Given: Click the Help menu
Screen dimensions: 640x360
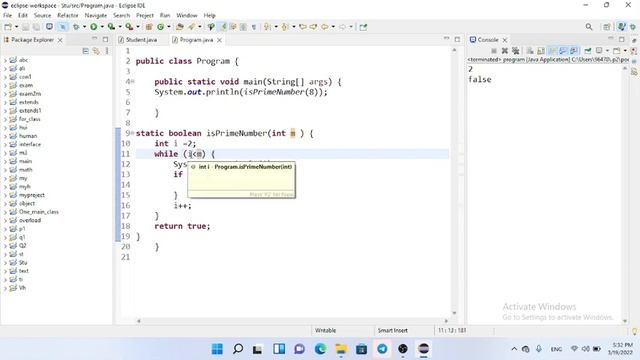Looking at the screenshot, I should click(209, 15).
